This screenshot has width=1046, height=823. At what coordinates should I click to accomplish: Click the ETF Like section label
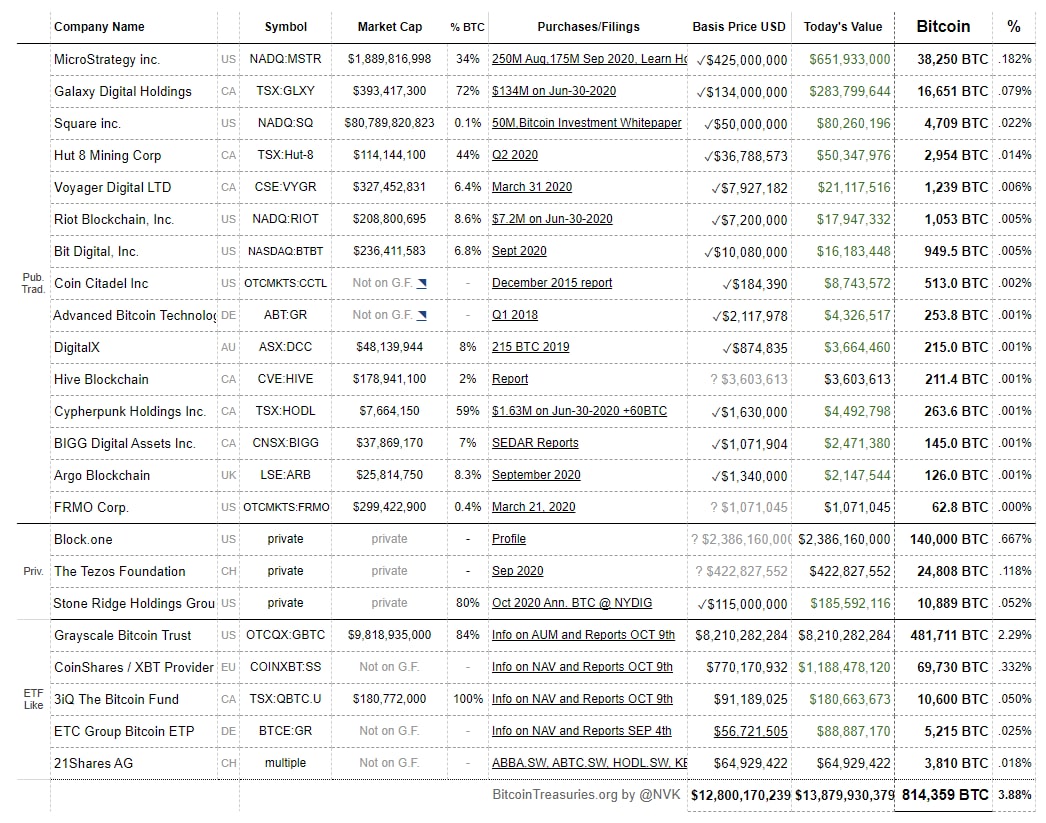pyautogui.click(x=33, y=699)
